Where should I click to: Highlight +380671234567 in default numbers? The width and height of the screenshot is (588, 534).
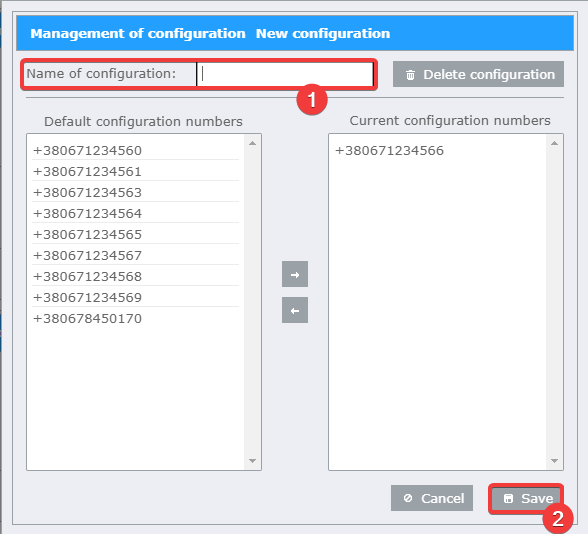coord(135,255)
